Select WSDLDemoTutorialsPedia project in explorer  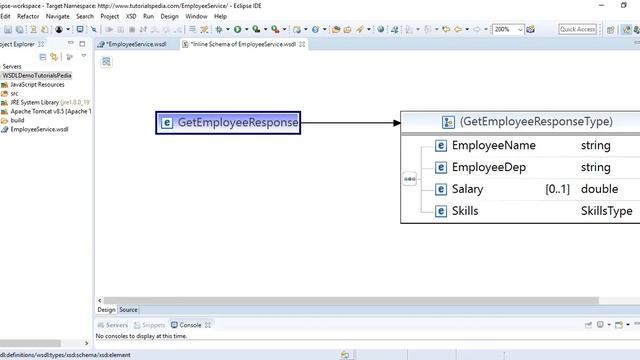point(37,76)
